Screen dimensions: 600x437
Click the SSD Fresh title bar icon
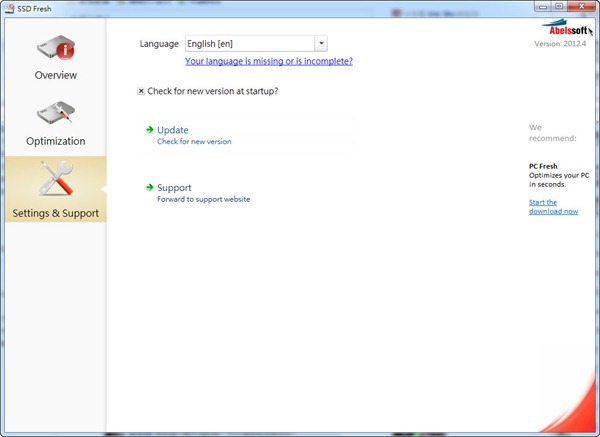click(9, 8)
